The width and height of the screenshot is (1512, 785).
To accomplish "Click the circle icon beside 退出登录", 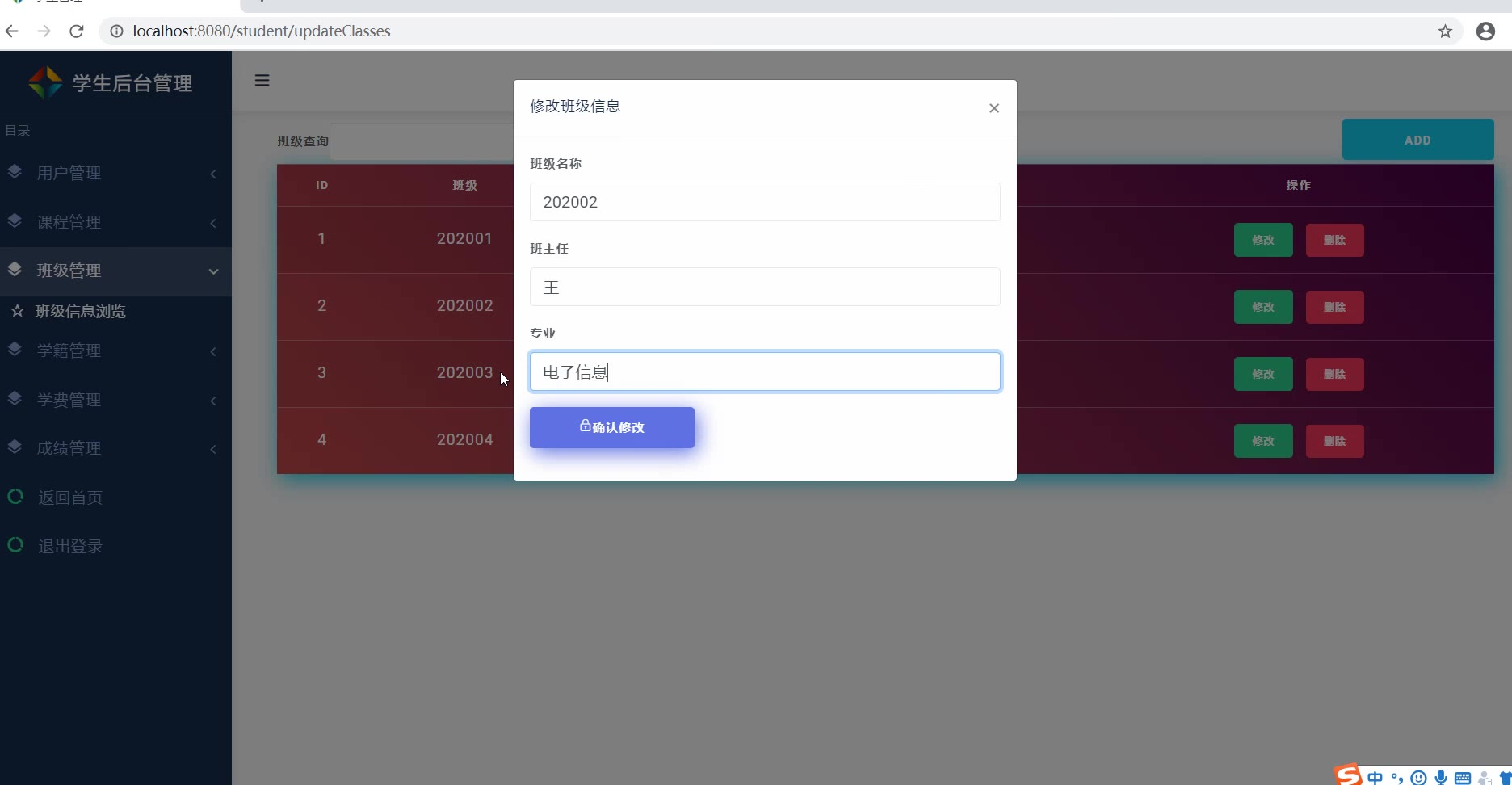I will tap(15, 545).
